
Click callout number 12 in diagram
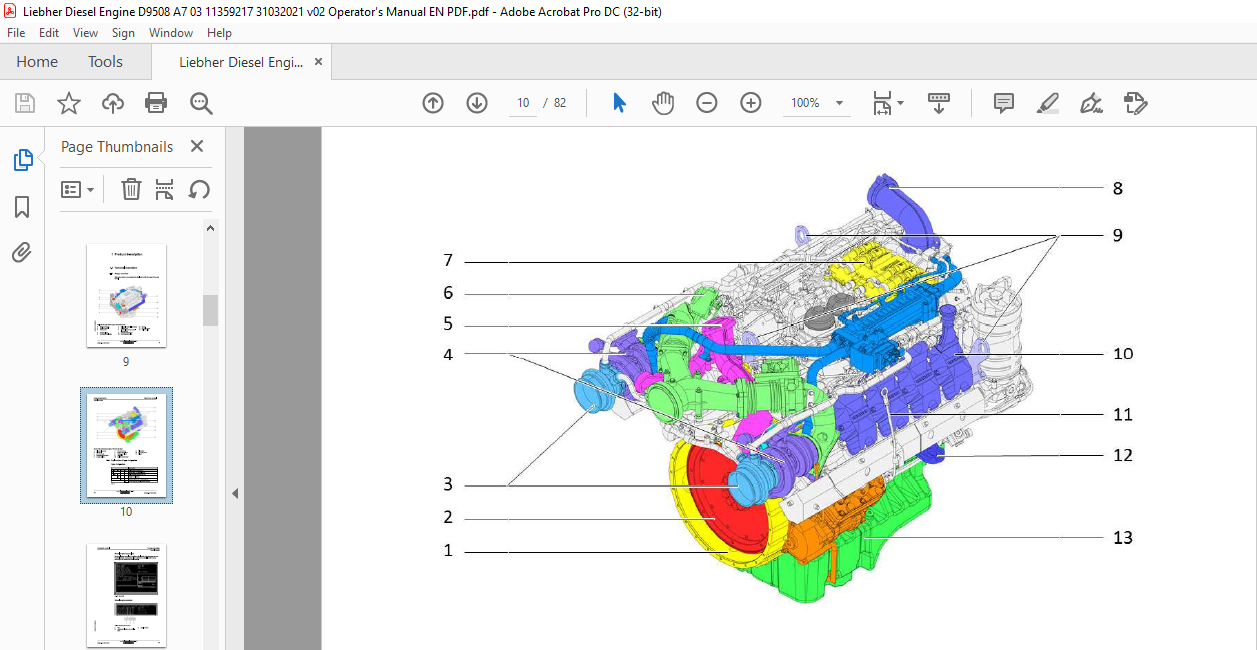tap(1122, 455)
